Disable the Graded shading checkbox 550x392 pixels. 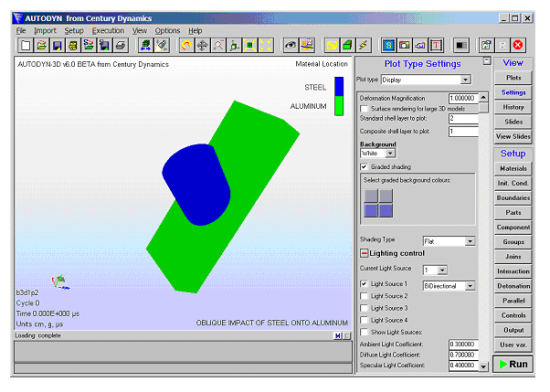pos(364,167)
